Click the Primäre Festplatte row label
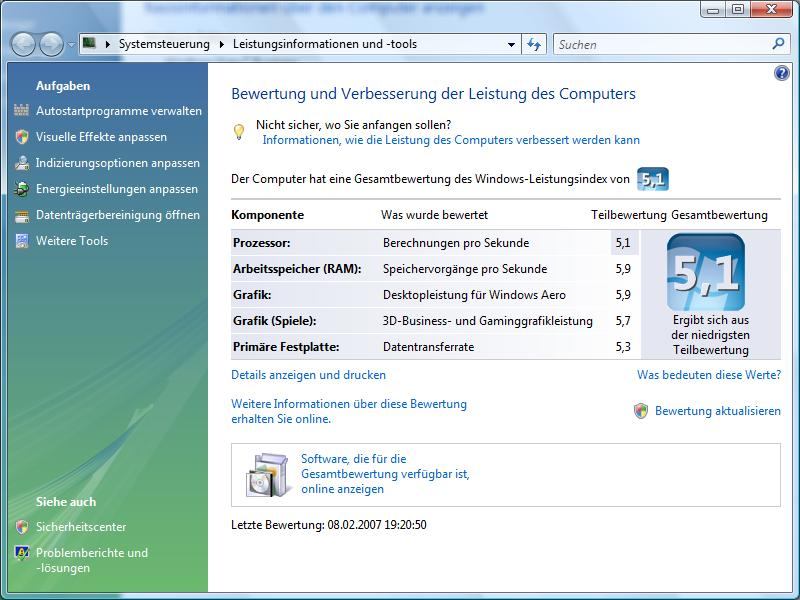800x600 pixels. pos(286,347)
